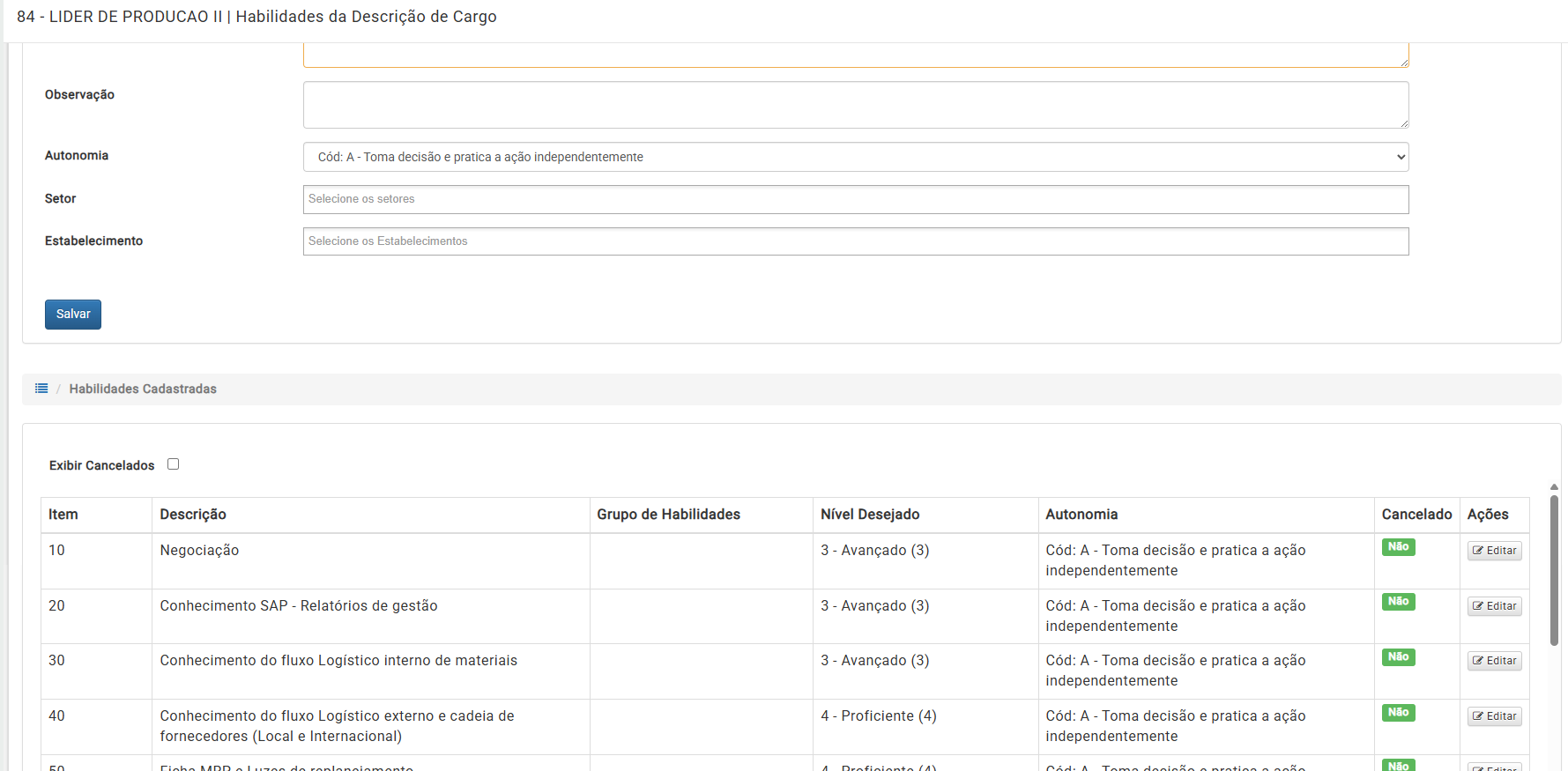Image resolution: width=1568 pixels, height=771 pixels.
Task: Click the Item column header
Action: click(x=63, y=515)
